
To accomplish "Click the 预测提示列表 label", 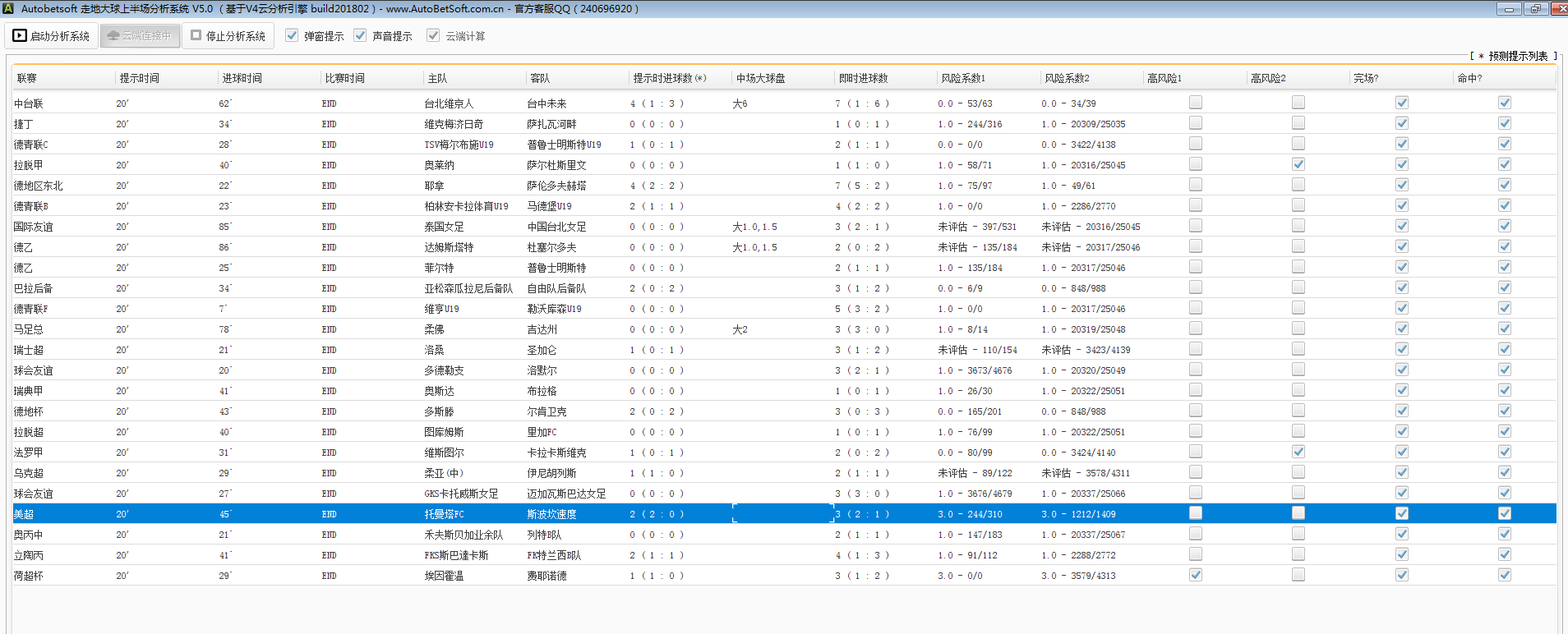I will point(1517,56).
